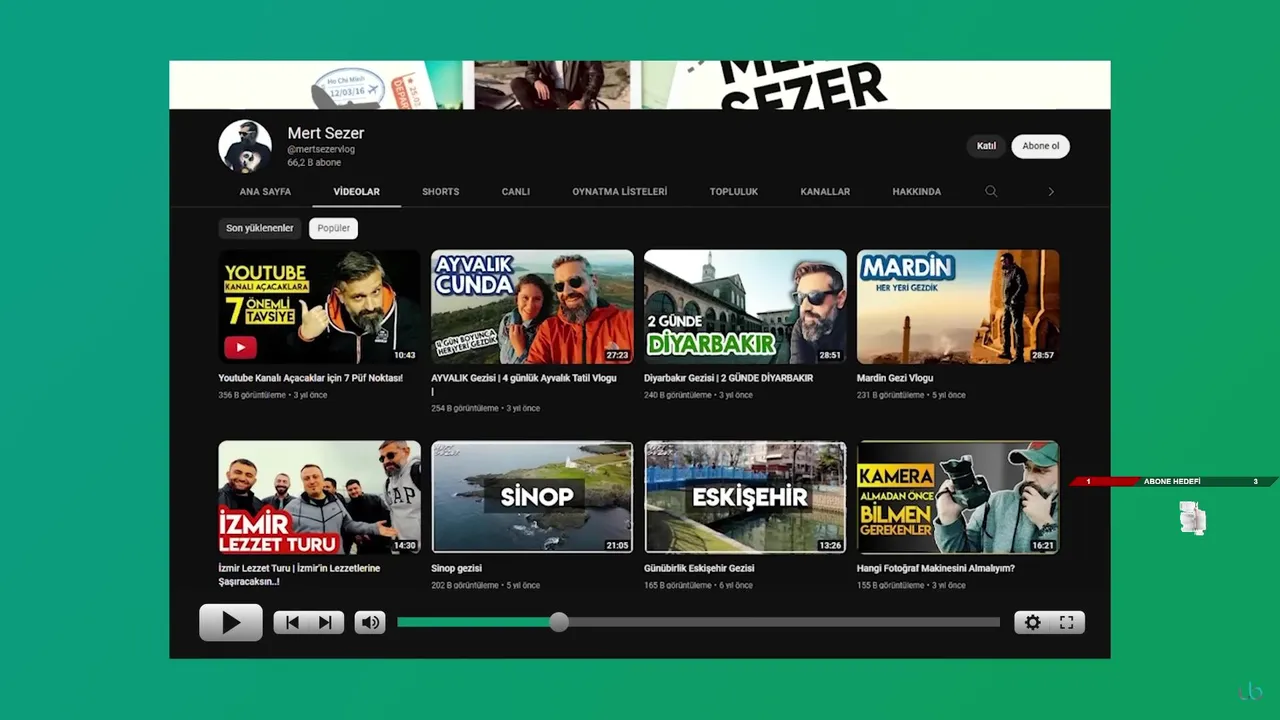Open 2 Günde Diyarbakır video thumbnail
Screen dimensions: 1280x720
tap(745, 306)
